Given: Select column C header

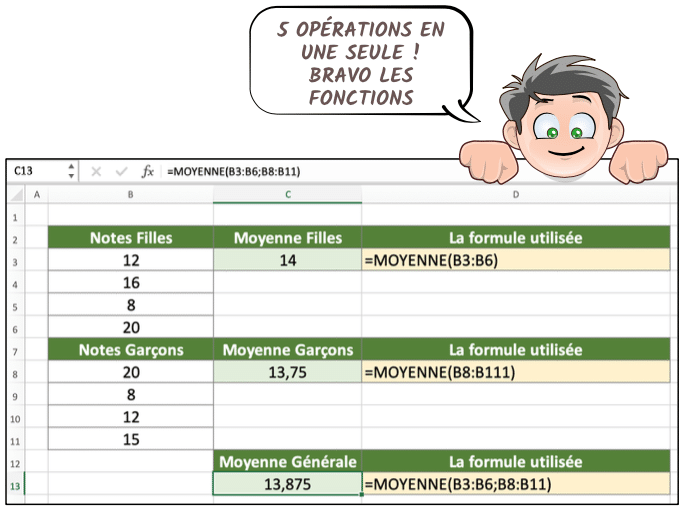Looking at the screenshot, I should tap(288, 194).
